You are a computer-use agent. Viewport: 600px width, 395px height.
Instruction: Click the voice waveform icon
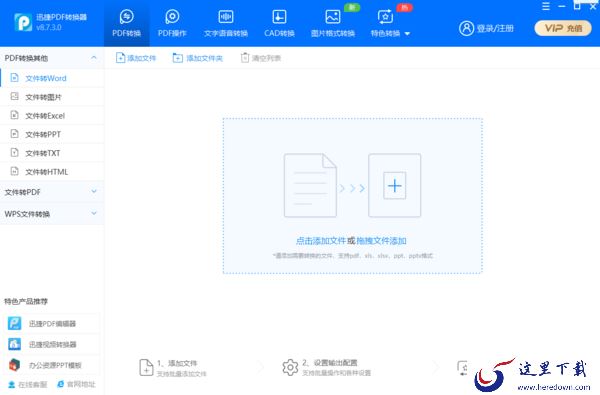point(226,17)
